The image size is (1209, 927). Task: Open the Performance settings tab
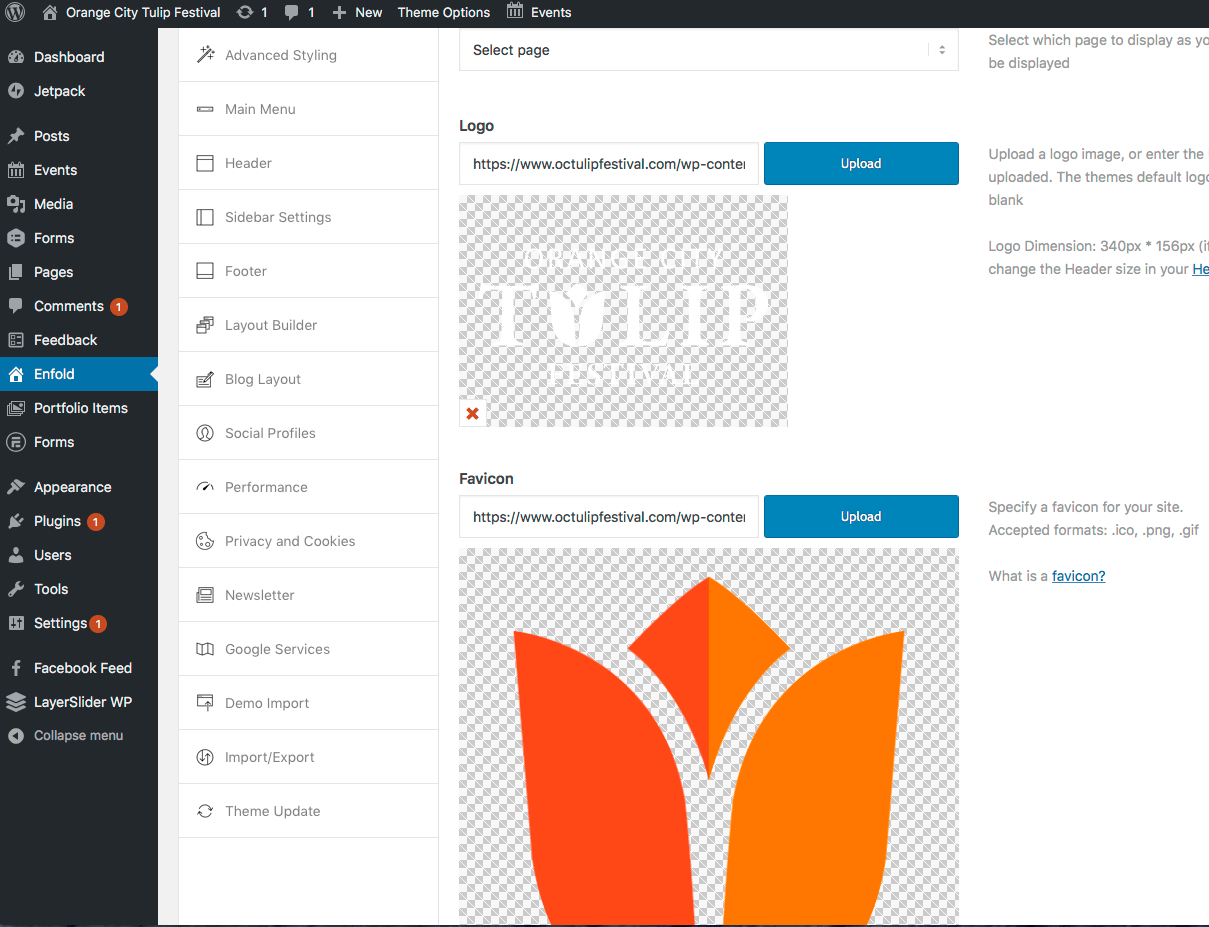tap(266, 487)
